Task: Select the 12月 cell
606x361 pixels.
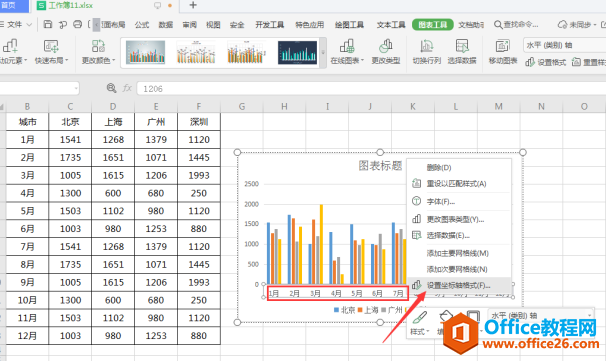Action: coord(27,335)
